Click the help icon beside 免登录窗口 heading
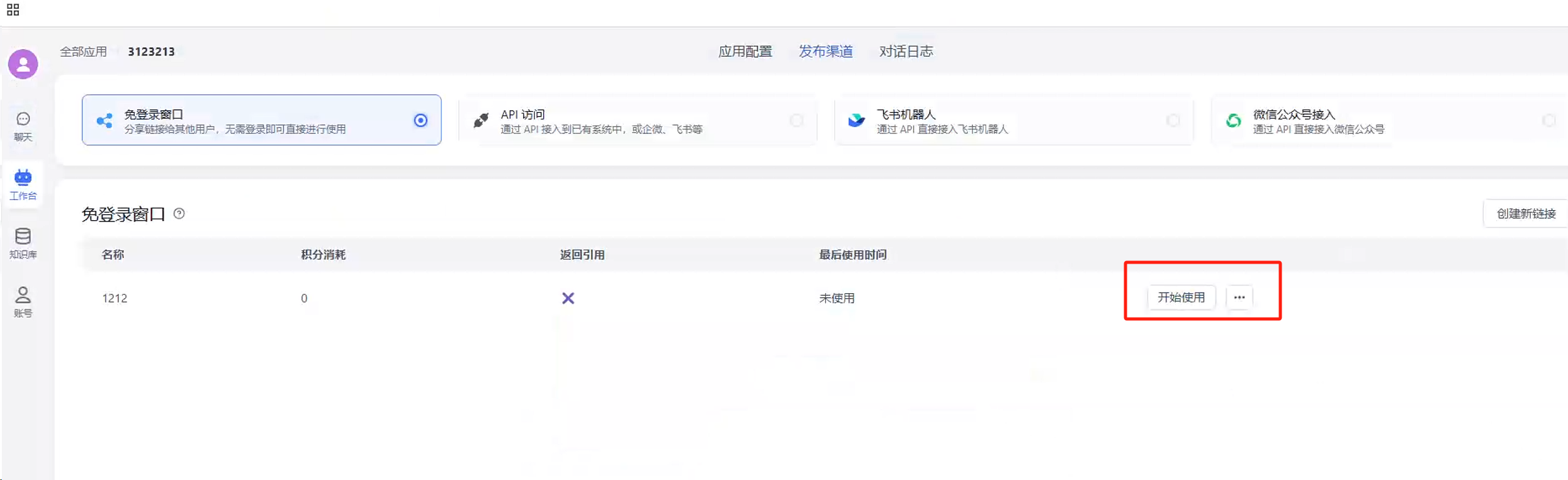1568x480 pixels. pyautogui.click(x=179, y=214)
